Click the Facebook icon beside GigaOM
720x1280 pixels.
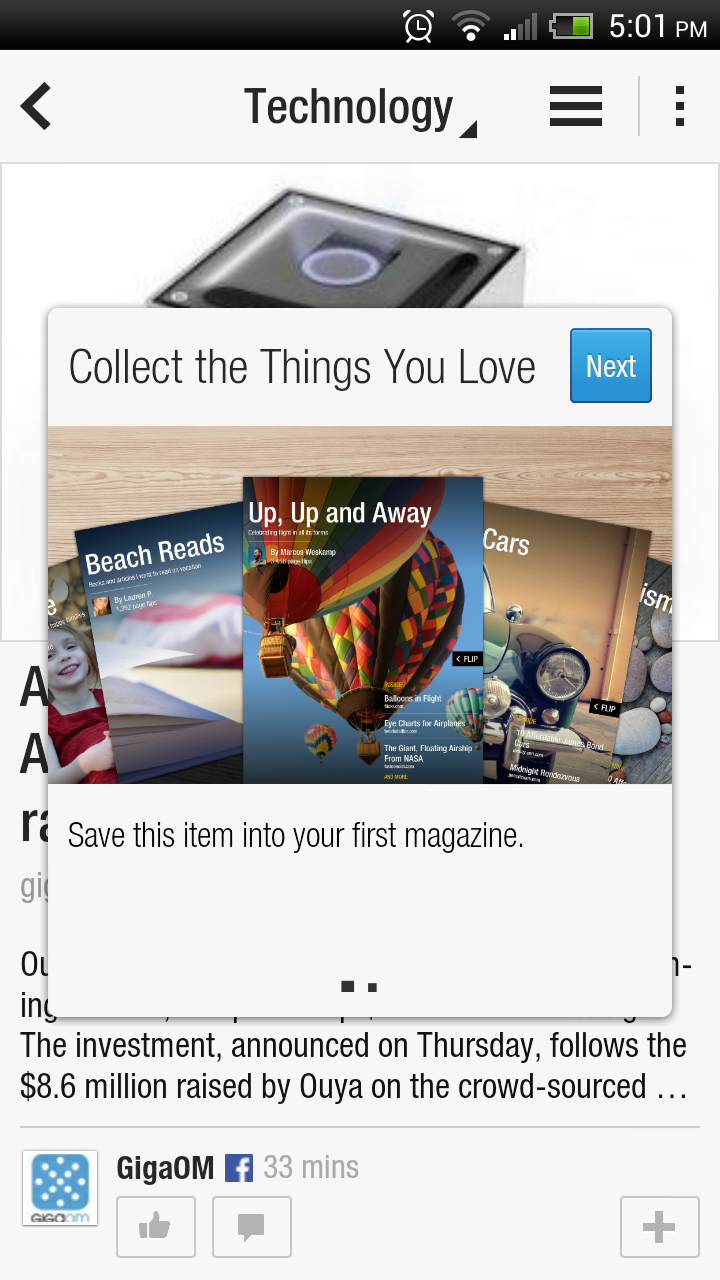(239, 1168)
